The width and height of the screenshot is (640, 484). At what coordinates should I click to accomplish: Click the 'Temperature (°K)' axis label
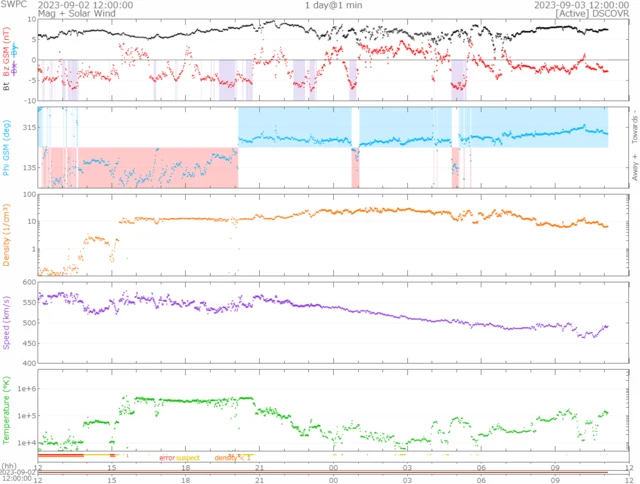tap(6, 410)
